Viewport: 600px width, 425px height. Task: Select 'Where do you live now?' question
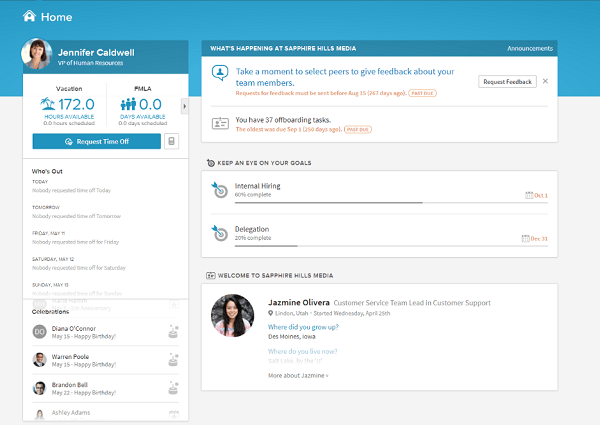[302, 351]
